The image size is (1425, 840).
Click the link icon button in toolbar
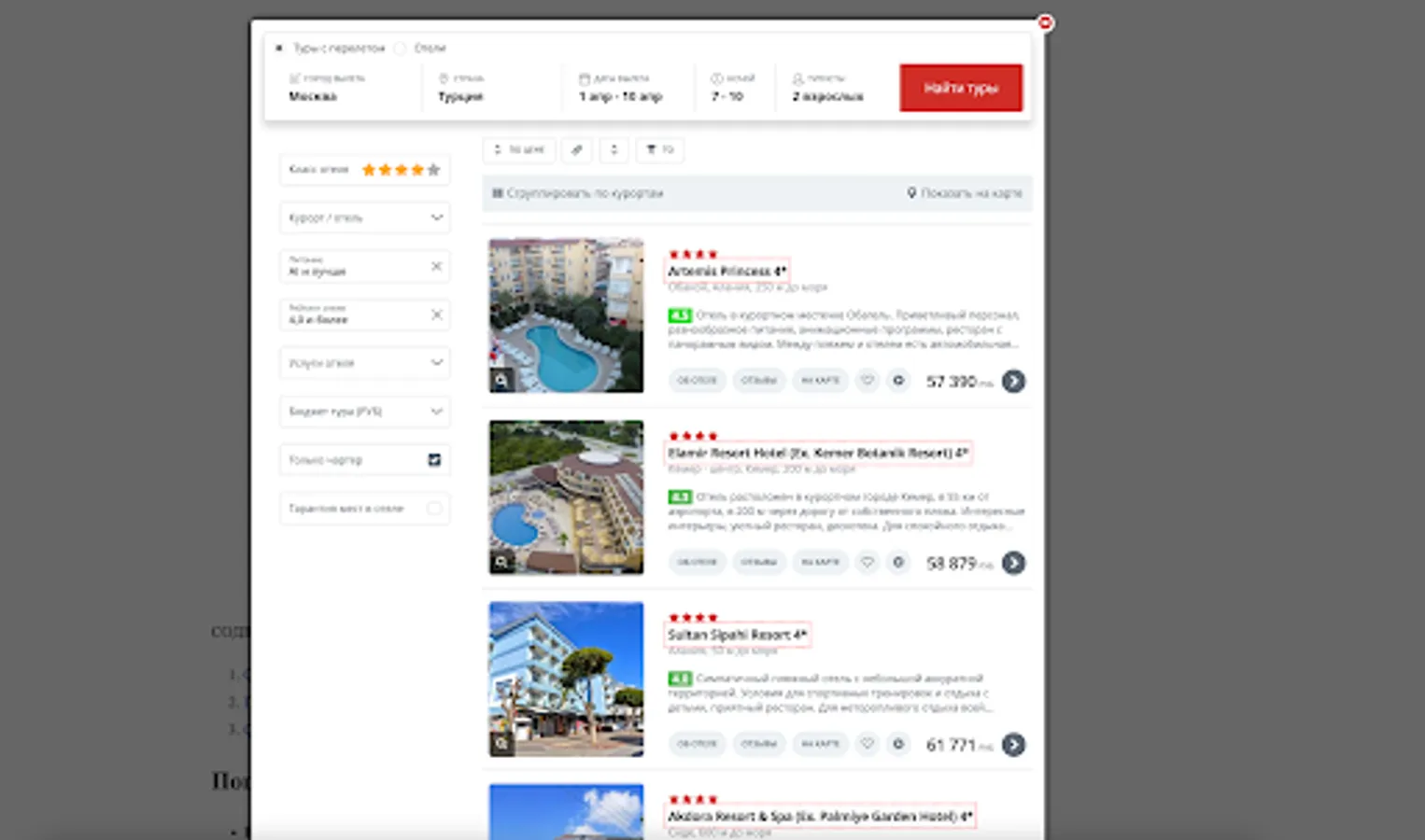[x=577, y=149]
